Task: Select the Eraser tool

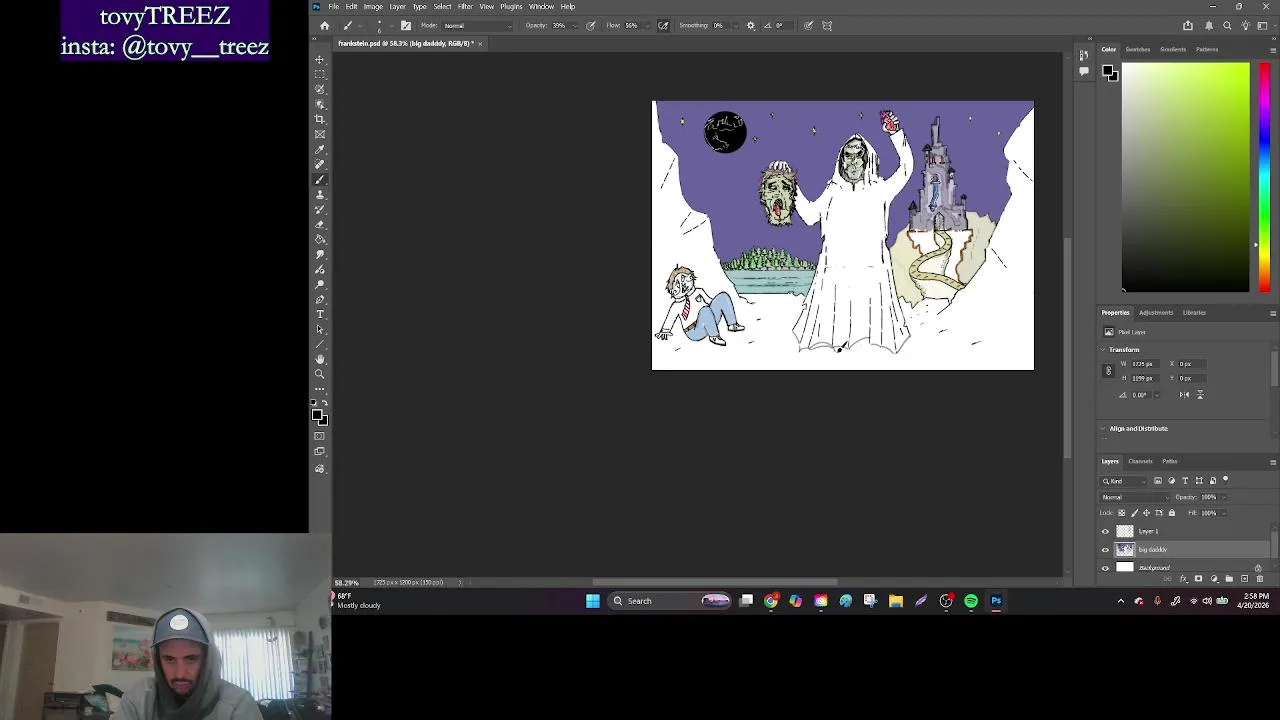Action: coord(320,224)
